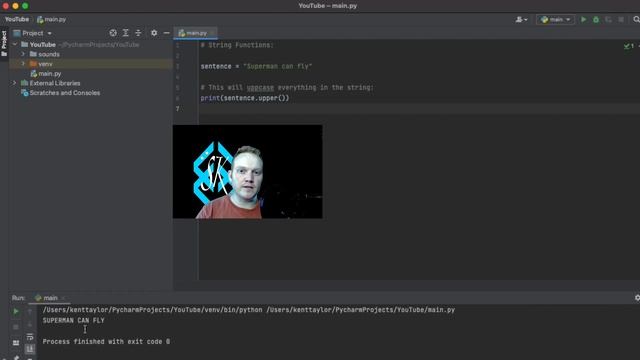Expand the sounds folder

(23, 54)
